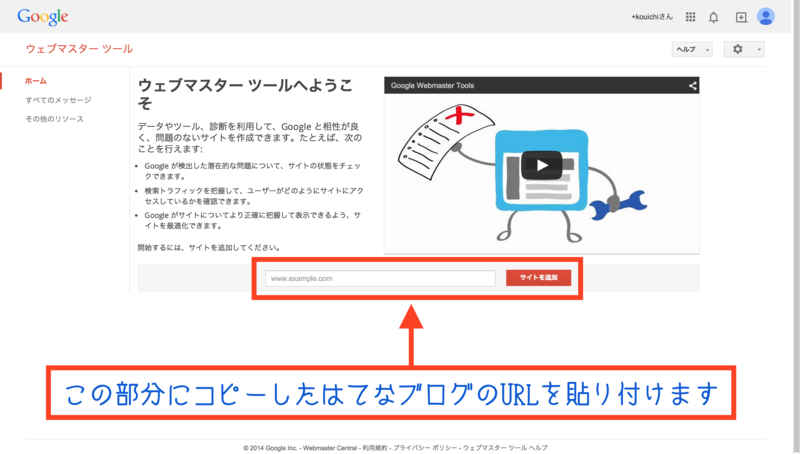Focus the www.example.com URL field
800x454 pixels.
[381, 279]
